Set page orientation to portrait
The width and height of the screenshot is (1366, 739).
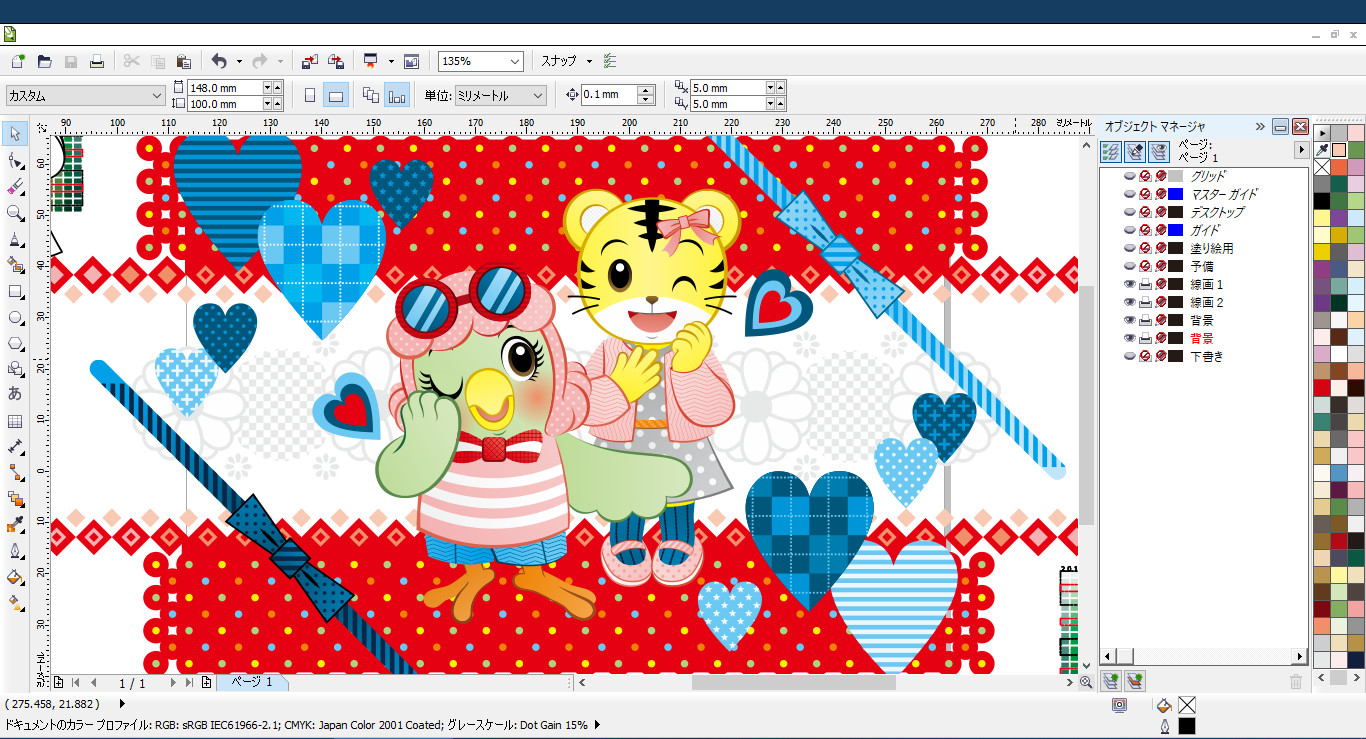click(310, 96)
